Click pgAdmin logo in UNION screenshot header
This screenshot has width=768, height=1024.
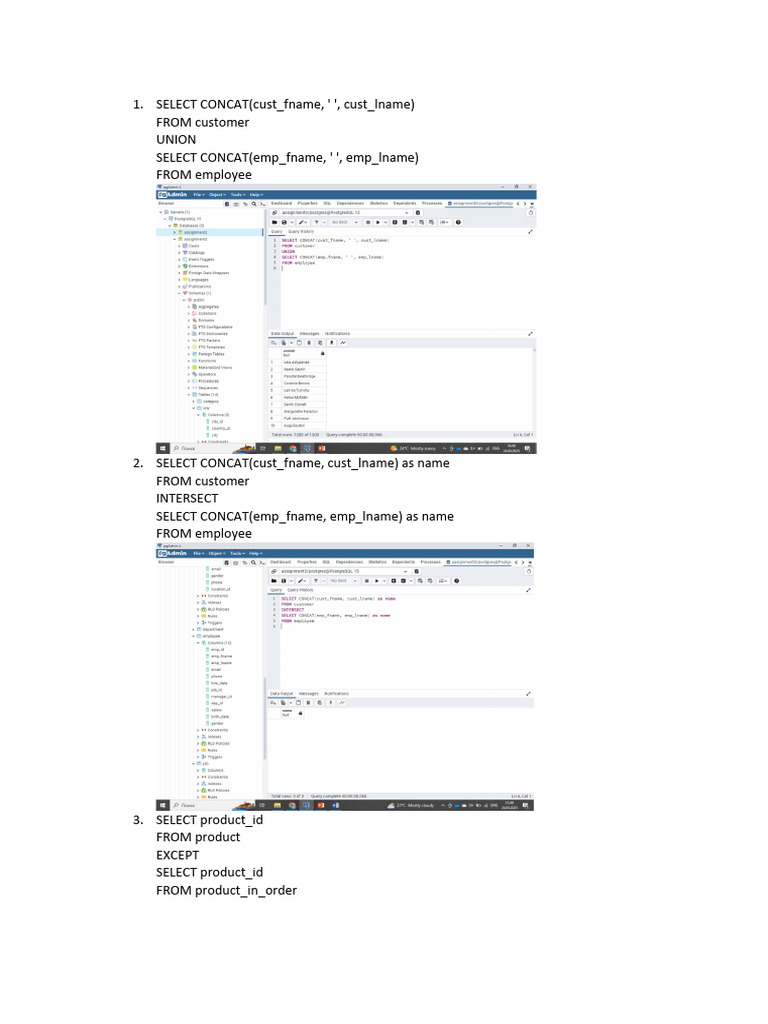[172, 195]
